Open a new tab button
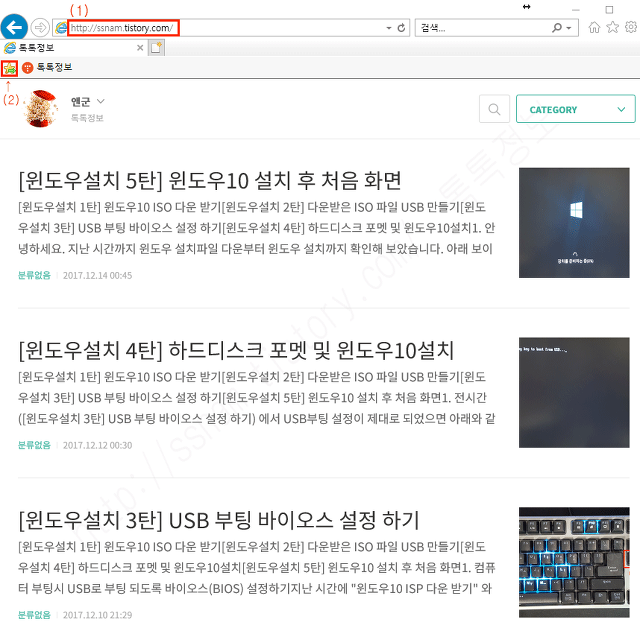This screenshot has width=640, height=631. click(x=156, y=48)
